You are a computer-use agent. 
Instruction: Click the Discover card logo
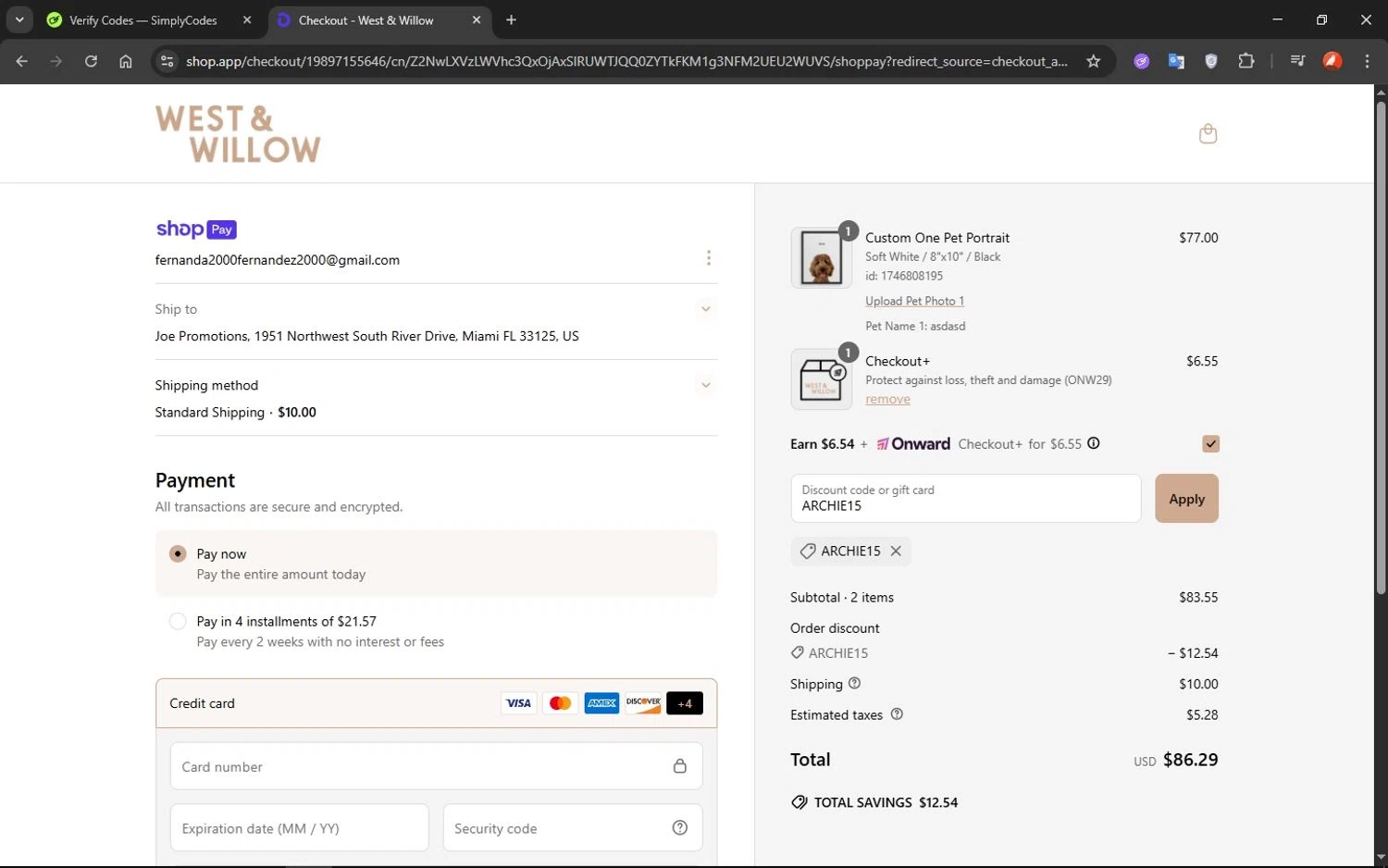pos(643,703)
